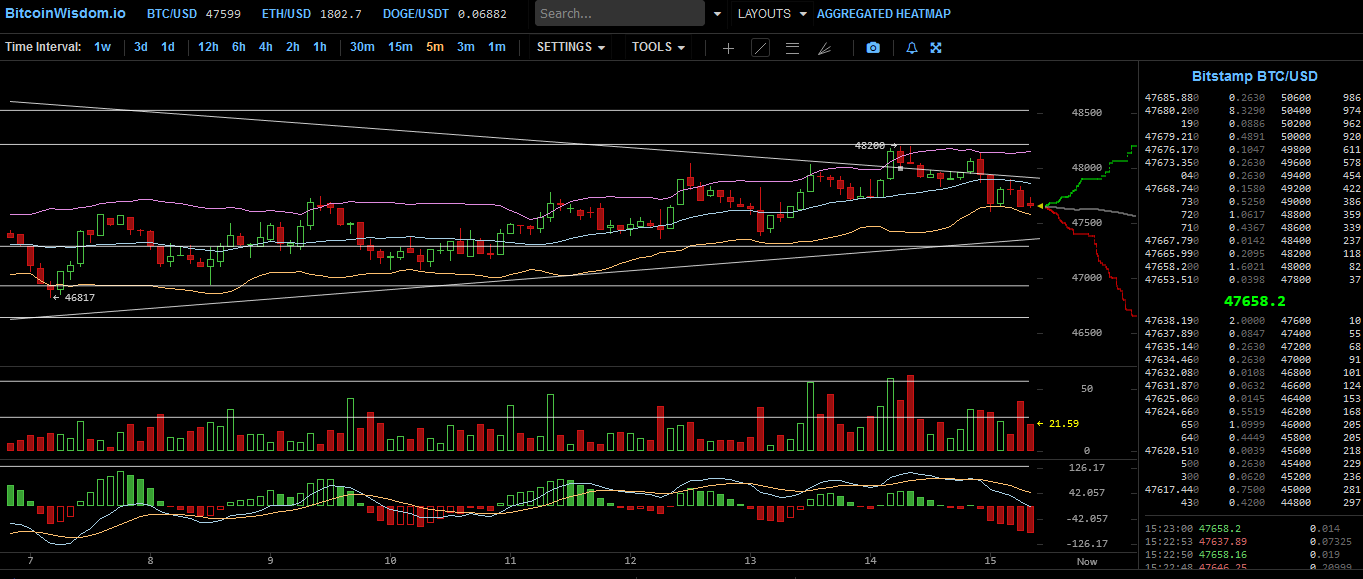1363x579 pixels.
Task: Switch to the 3d time interval
Action: point(141,47)
